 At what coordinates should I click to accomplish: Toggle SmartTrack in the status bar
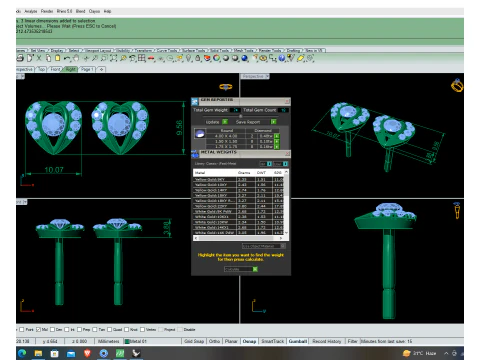pyautogui.click(x=273, y=341)
